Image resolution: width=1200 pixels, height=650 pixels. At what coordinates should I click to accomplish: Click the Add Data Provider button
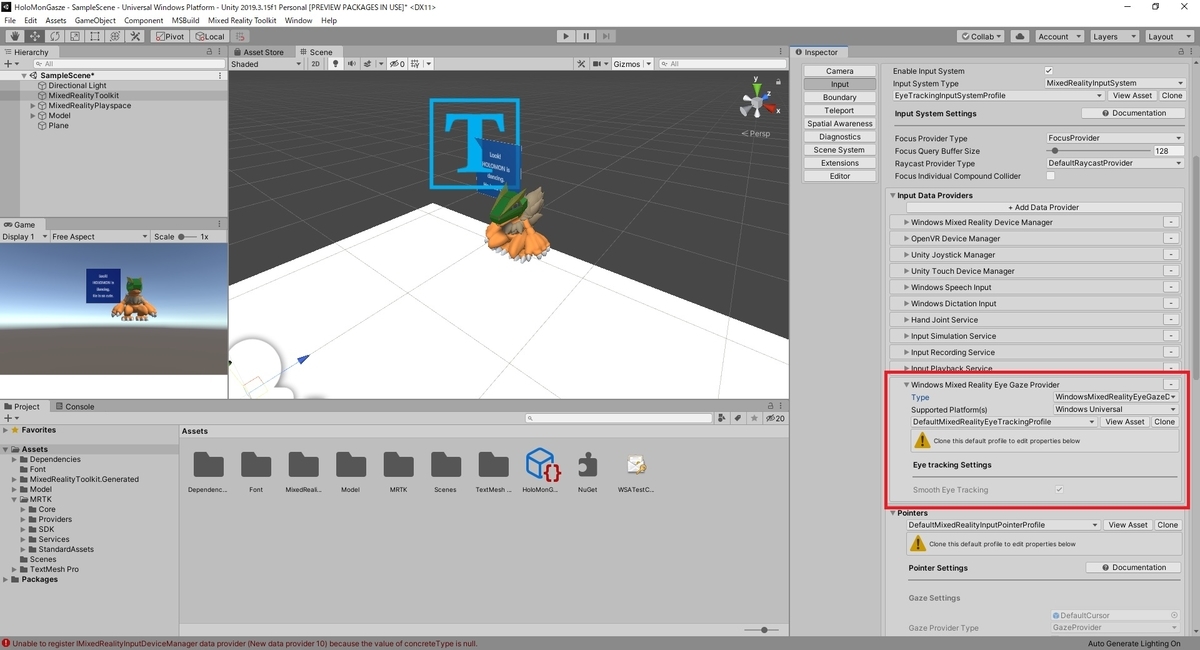point(1043,207)
